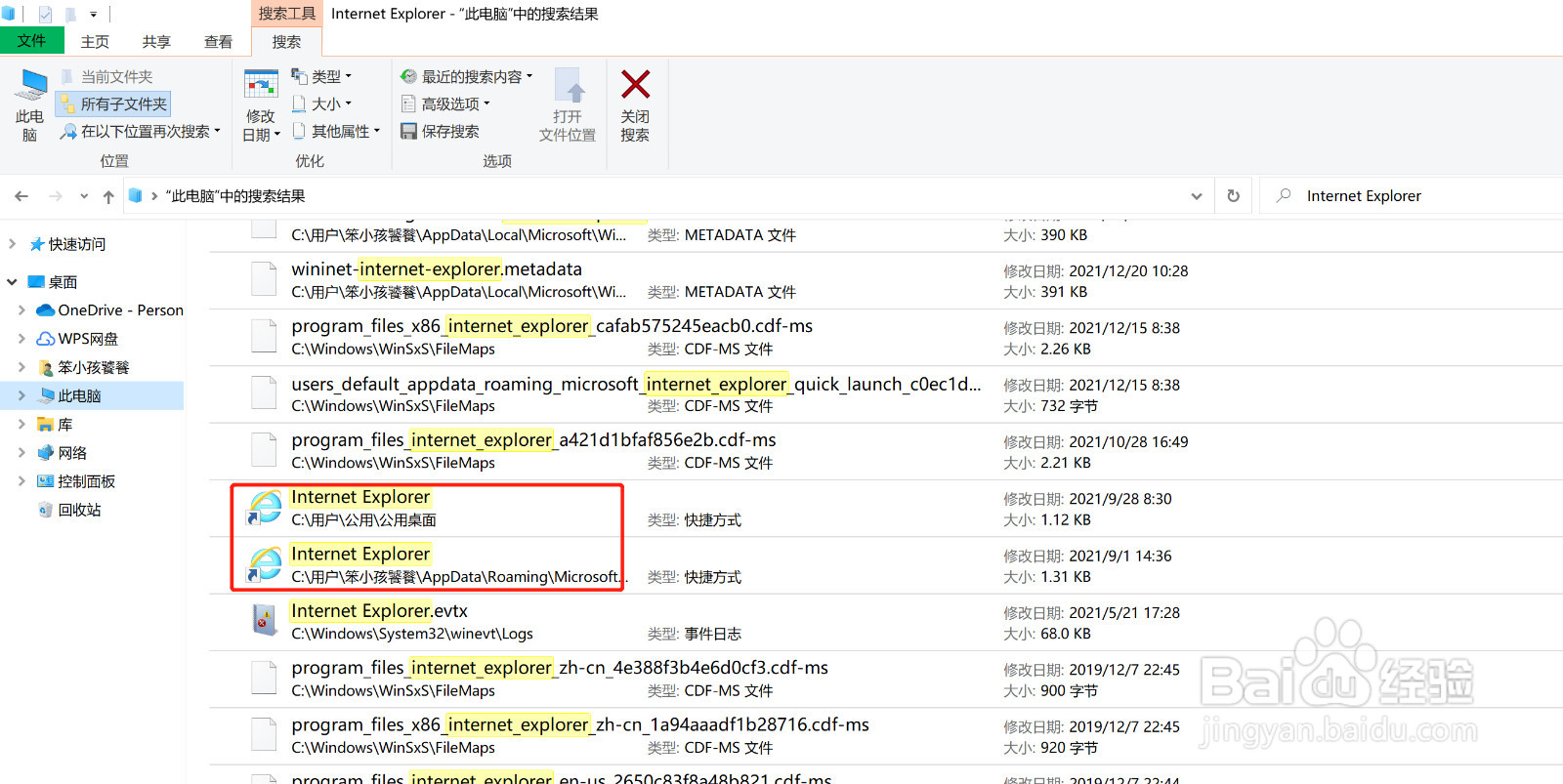Switch to the Share ribbon tab
This screenshot has height=784, width=1563.
point(156,41)
